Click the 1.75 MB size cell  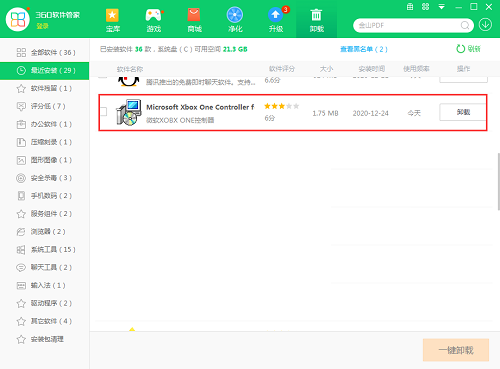[325, 113]
